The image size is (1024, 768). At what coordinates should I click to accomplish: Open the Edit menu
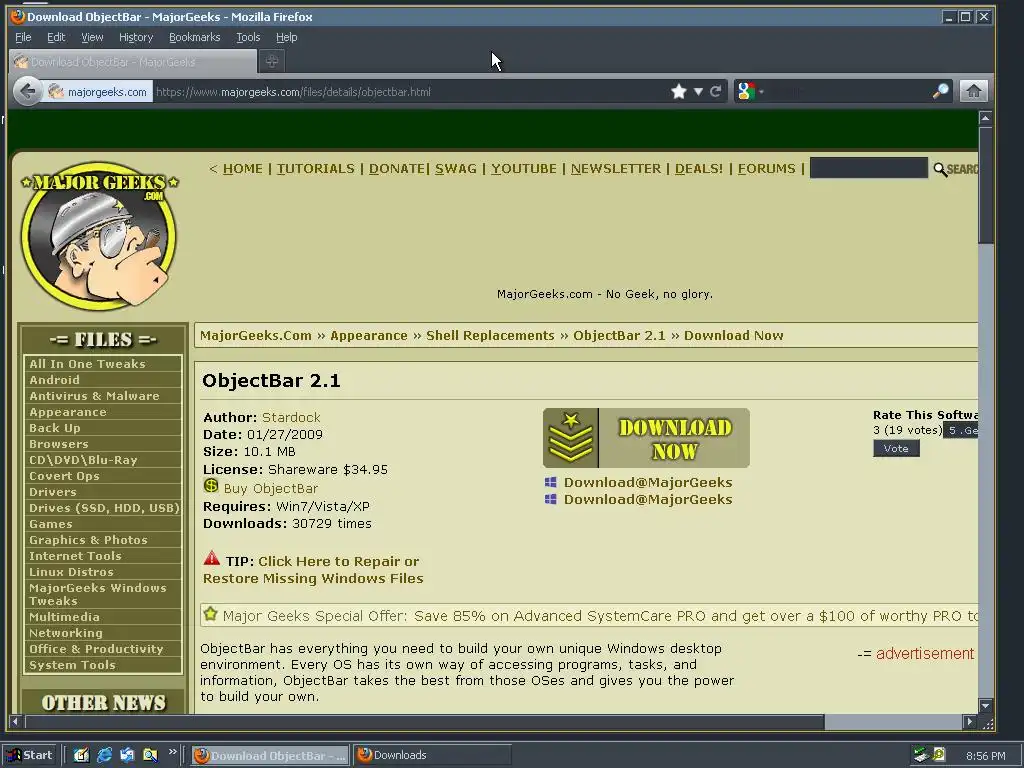(x=56, y=37)
